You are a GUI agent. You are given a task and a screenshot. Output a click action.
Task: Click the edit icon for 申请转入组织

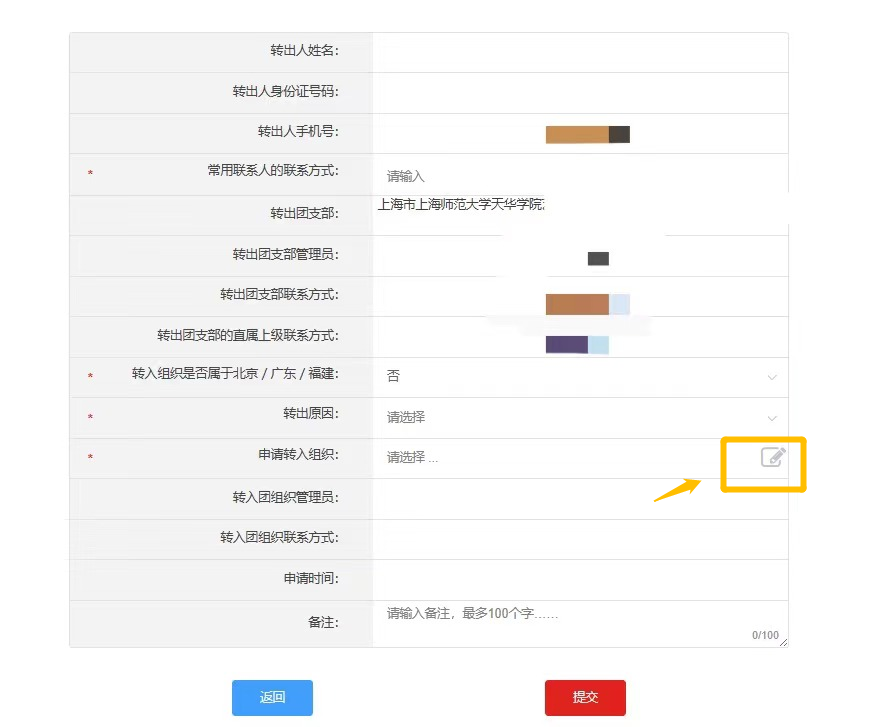coord(773,457)
